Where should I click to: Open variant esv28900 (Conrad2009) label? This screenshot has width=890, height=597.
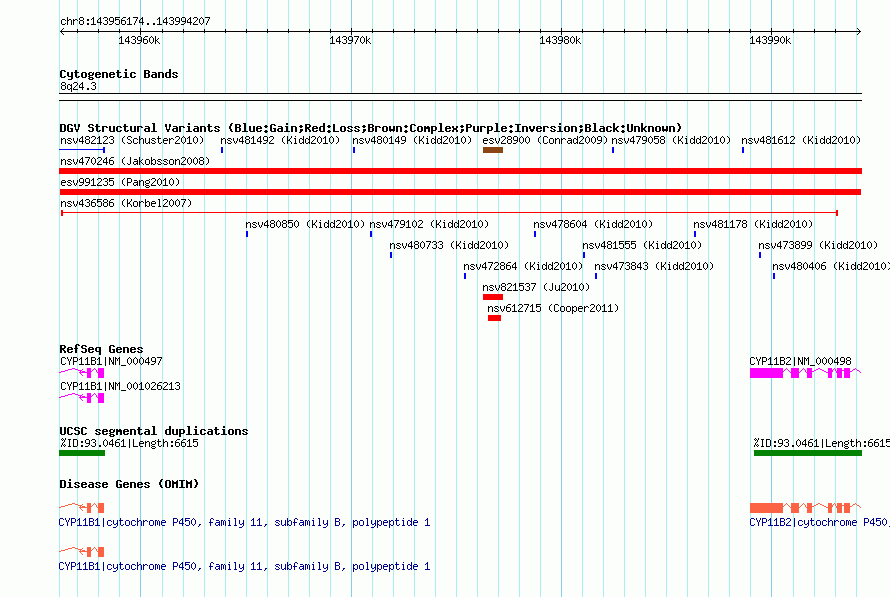pyautogui.click(x=545, y=140)
